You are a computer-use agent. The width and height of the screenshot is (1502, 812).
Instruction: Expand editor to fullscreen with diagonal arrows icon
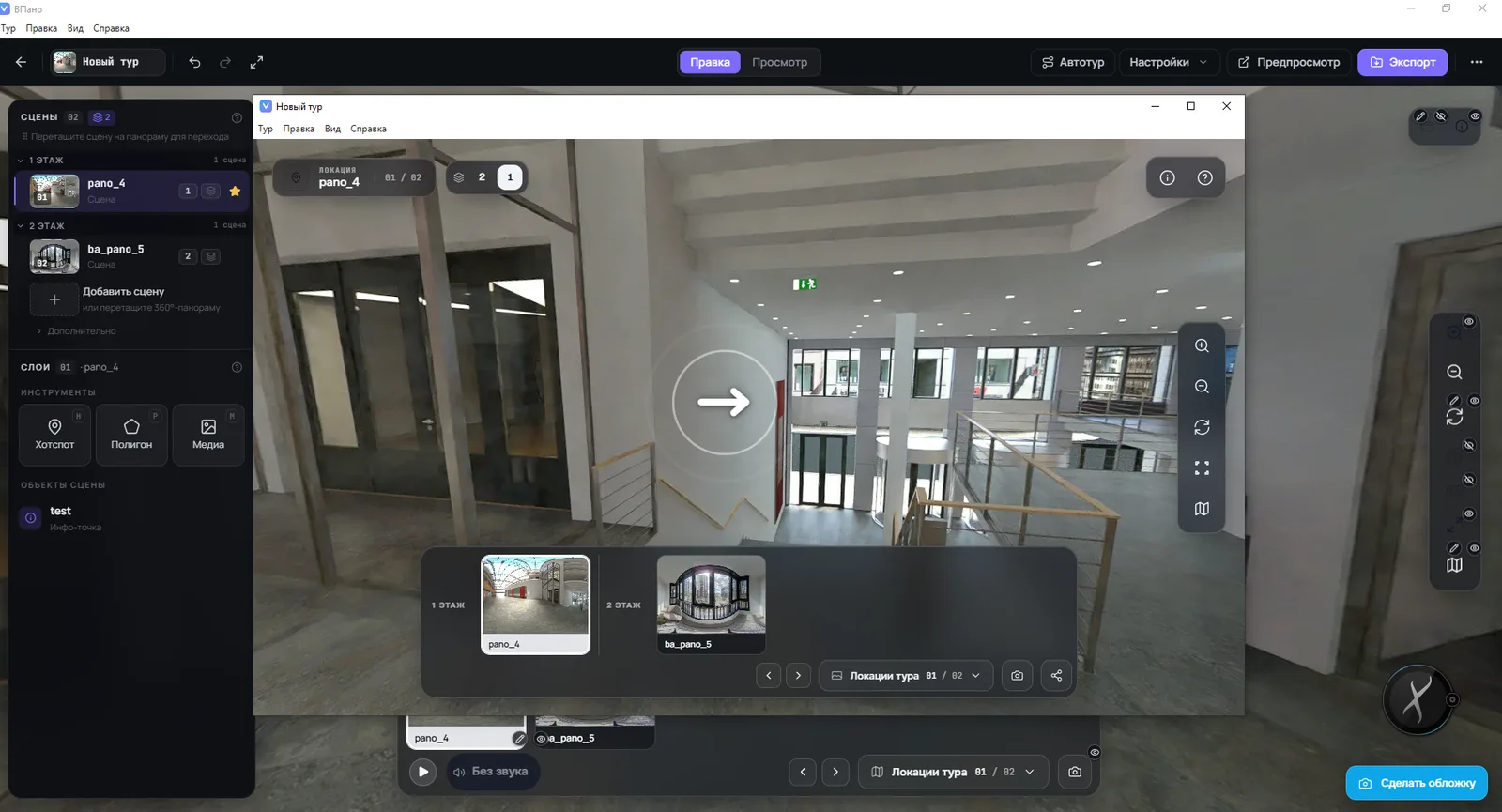(x=256, y=62)
